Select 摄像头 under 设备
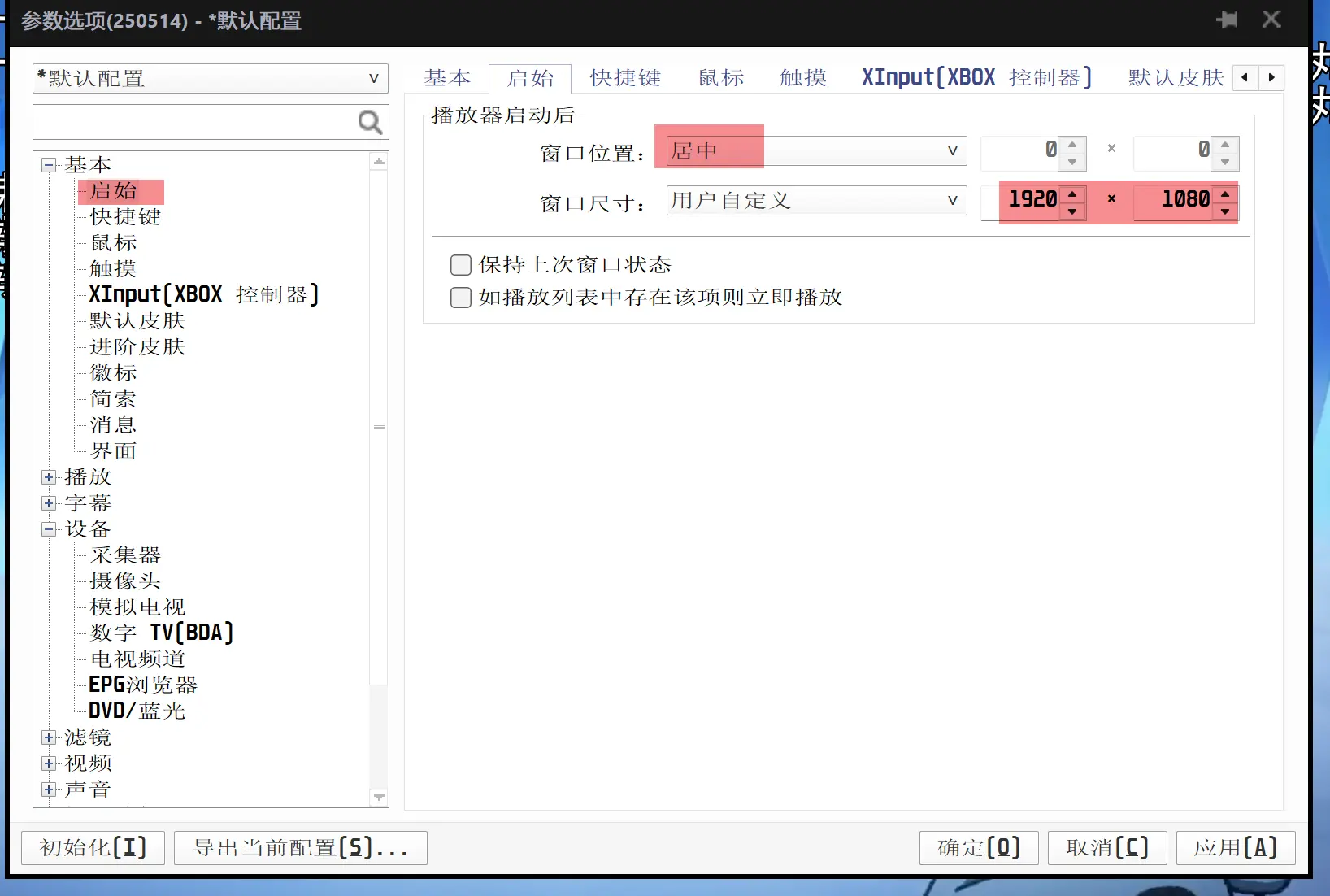1330x896 pixels. (125, 581)
